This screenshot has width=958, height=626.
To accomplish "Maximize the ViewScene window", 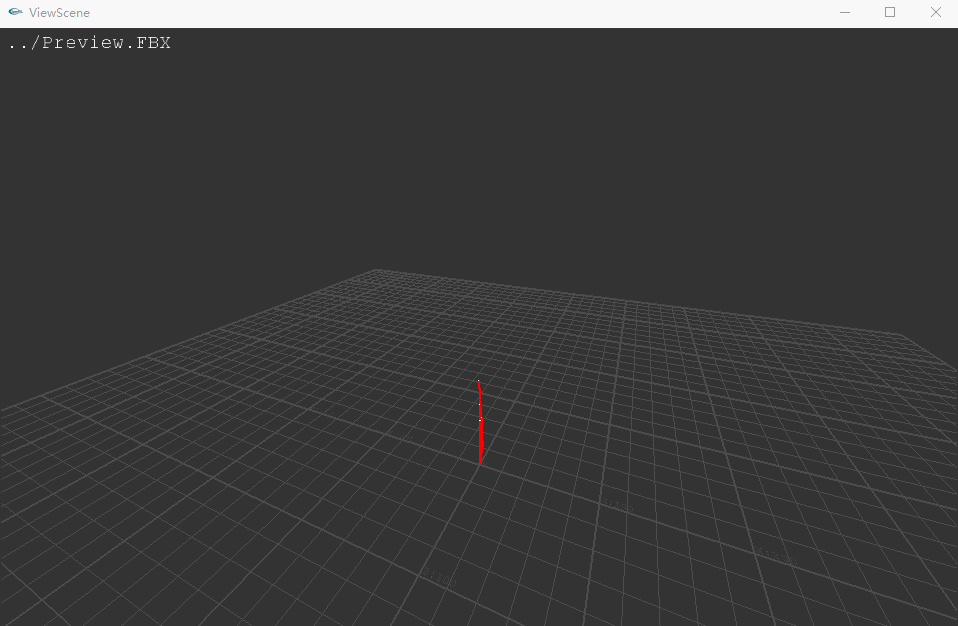I will click(890, 13).
